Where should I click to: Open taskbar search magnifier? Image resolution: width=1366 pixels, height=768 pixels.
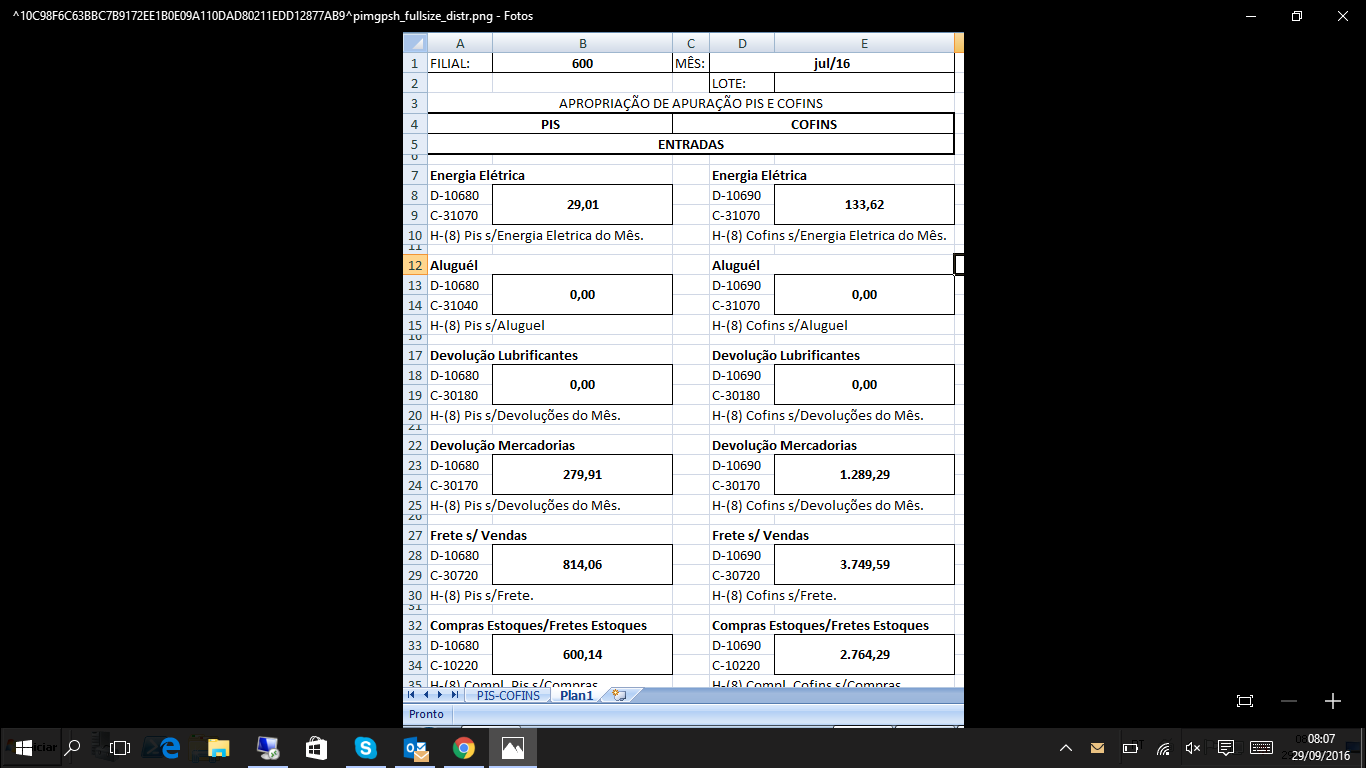72,747
